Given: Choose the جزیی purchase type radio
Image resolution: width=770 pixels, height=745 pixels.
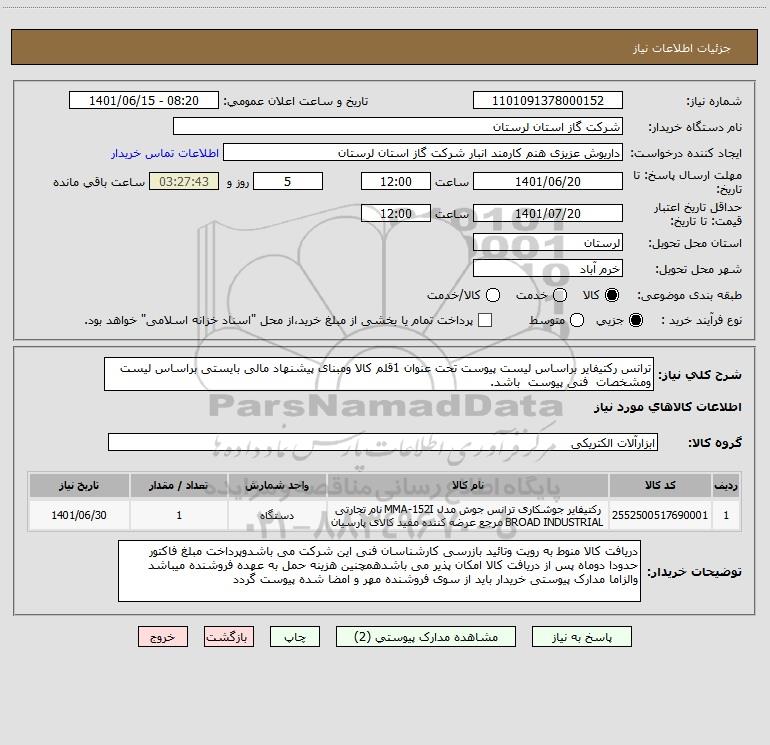Looking at the screenshot, I should coord(636,320).
